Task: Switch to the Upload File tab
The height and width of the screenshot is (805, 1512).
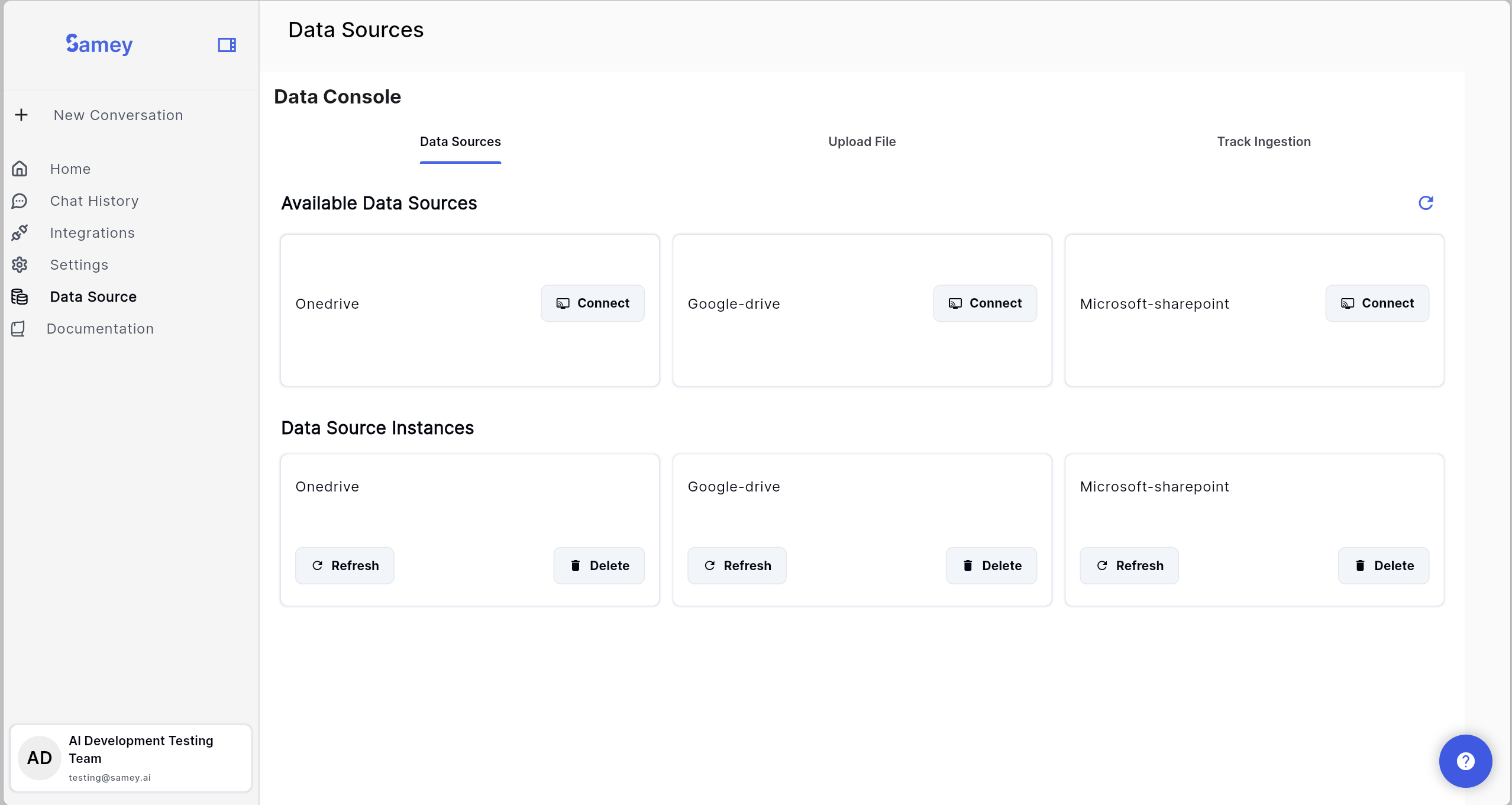Action: [x=862, y=142]
